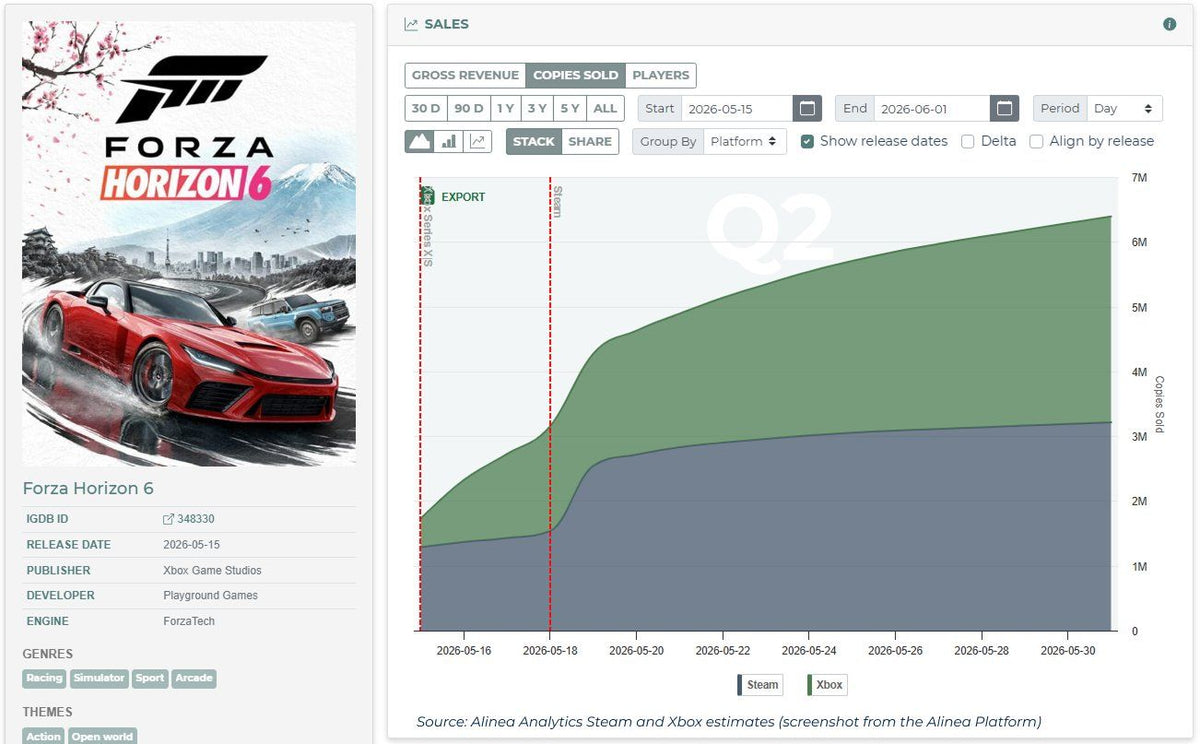This screenshot has height=744, width=1200.
Task: Enable the Delta checkbox
Action: coord(968,141)
